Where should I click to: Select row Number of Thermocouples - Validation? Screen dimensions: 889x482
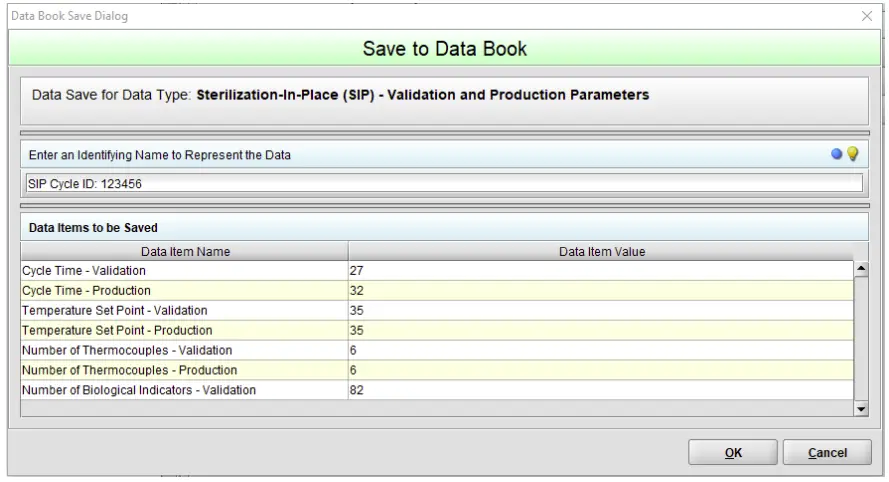coord(437,350)
